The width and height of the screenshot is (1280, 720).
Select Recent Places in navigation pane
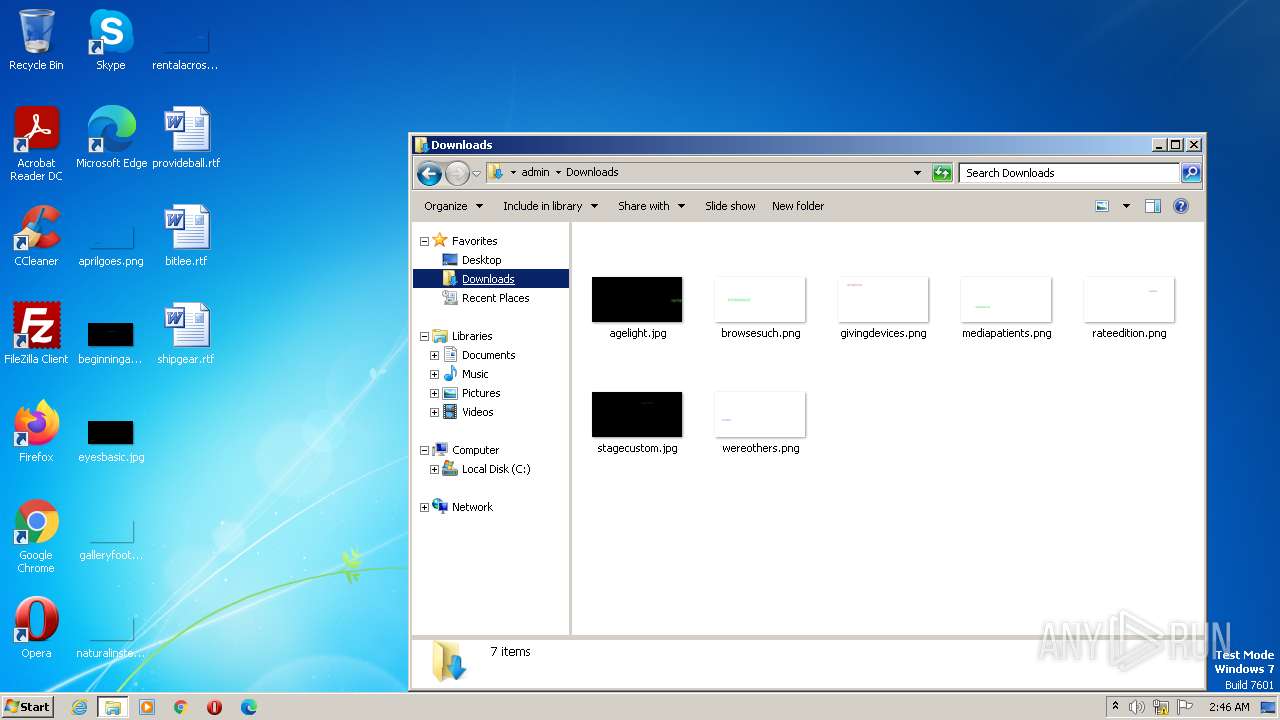tap(495, 298)
